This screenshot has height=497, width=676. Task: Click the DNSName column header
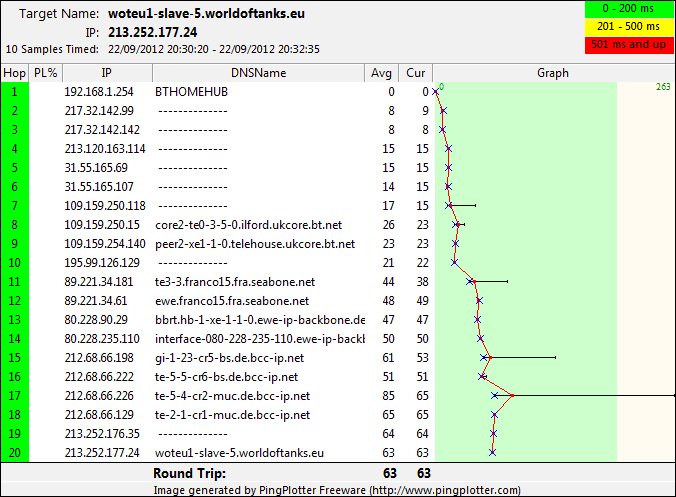point(258,73)
